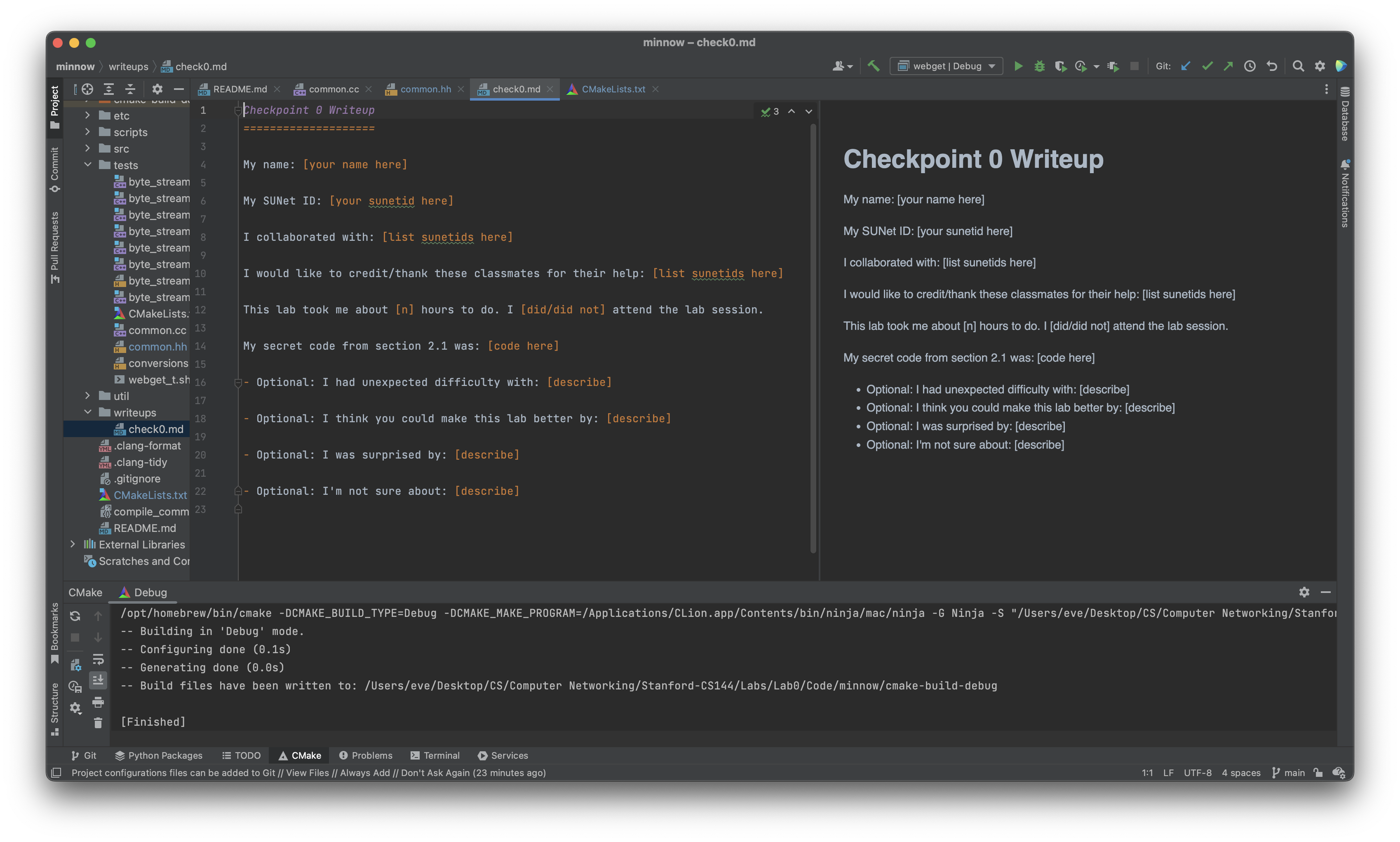Open the webget | Debug configuration dropdown
1400x842 pixels.
(x=946, y=66)
